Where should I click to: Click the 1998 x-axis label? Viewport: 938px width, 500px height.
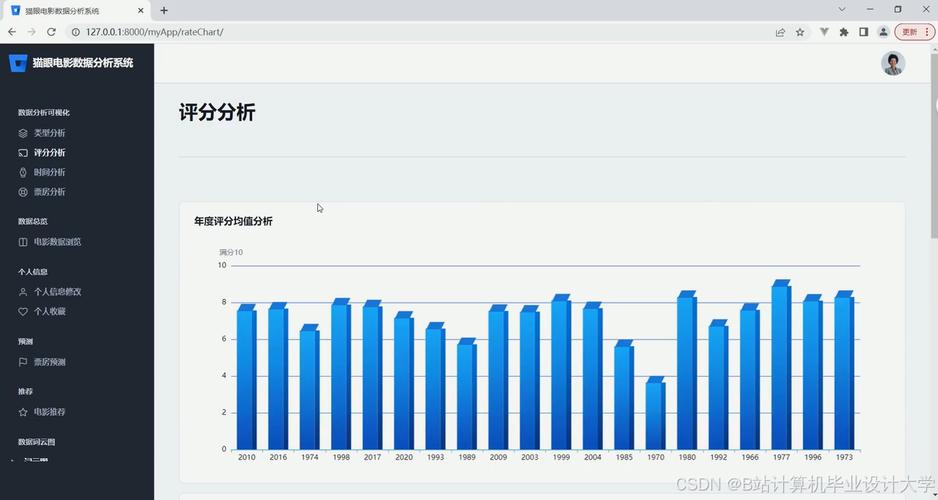pos(341,457)
